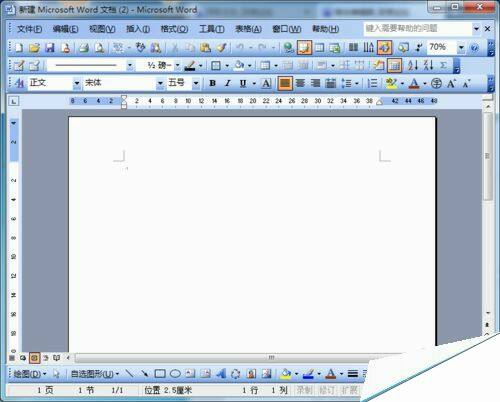Open the line style dropdown
Screen dimensions: 500x402
130,65
